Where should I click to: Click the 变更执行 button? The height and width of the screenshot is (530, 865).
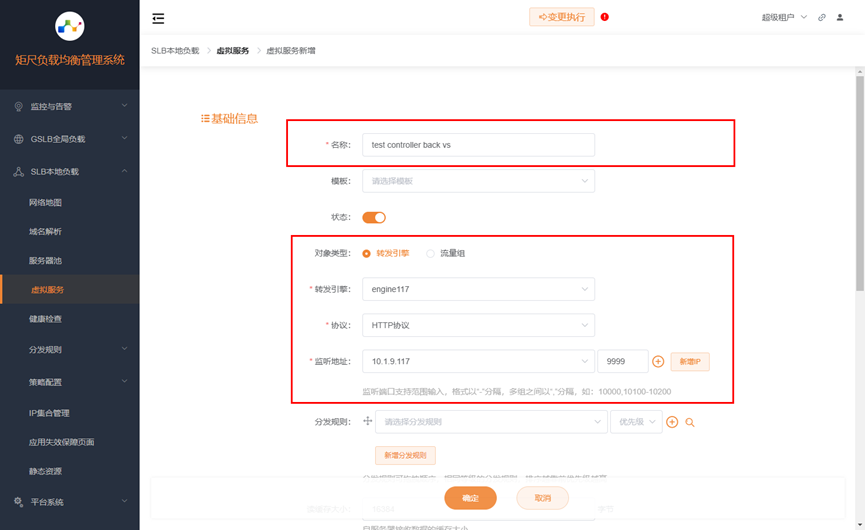coord(562,17)
